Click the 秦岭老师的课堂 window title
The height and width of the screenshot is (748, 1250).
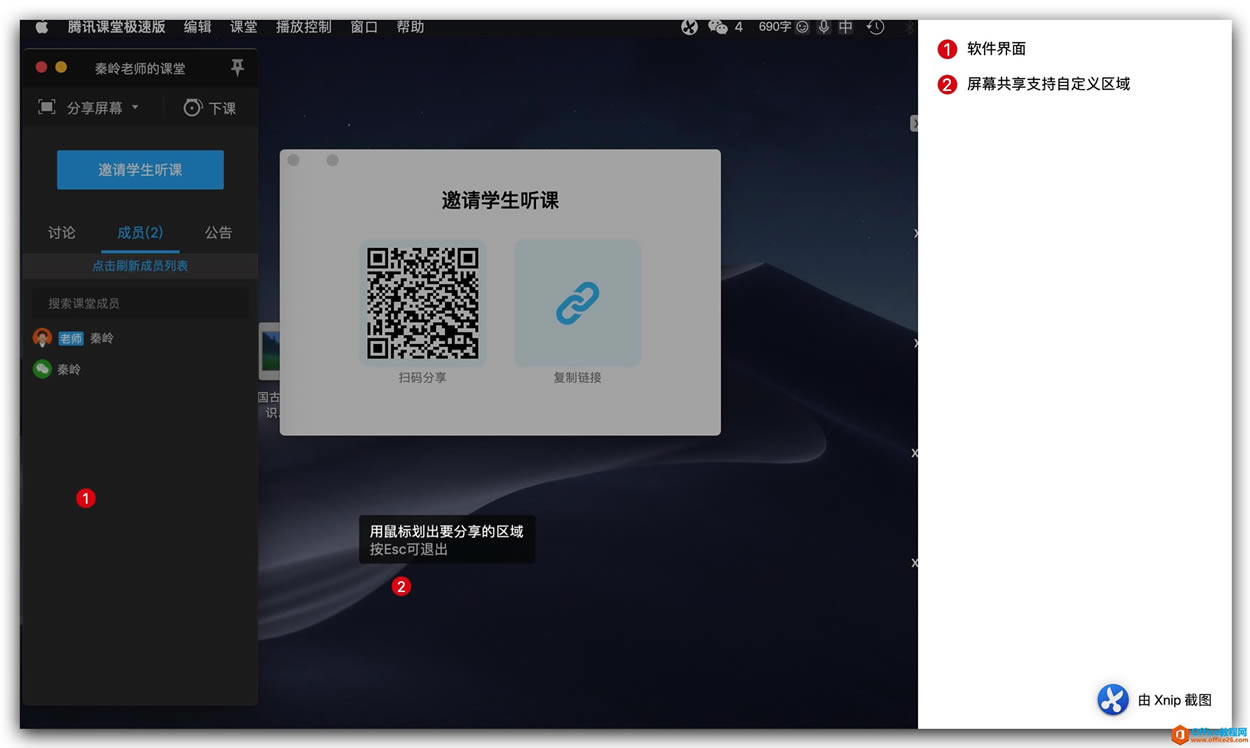tap(140, 68)
